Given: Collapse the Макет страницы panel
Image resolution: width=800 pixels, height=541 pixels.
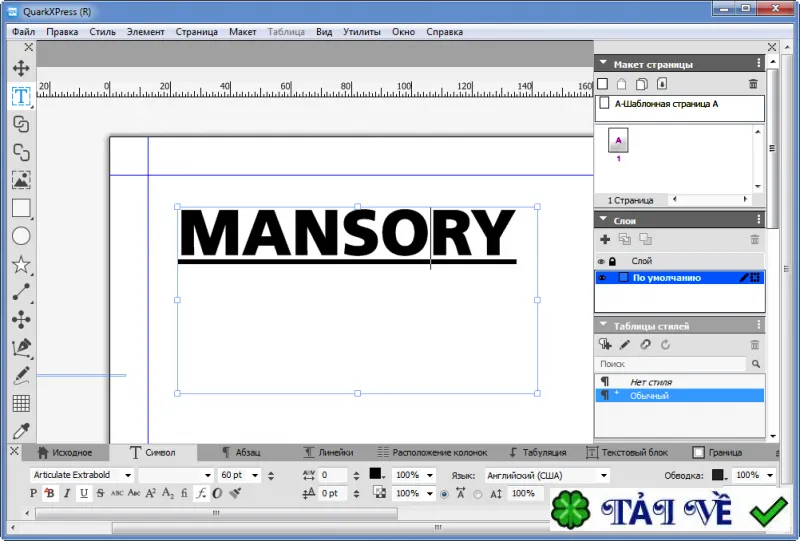Looking at the screenshot, I should pos(603,63).
